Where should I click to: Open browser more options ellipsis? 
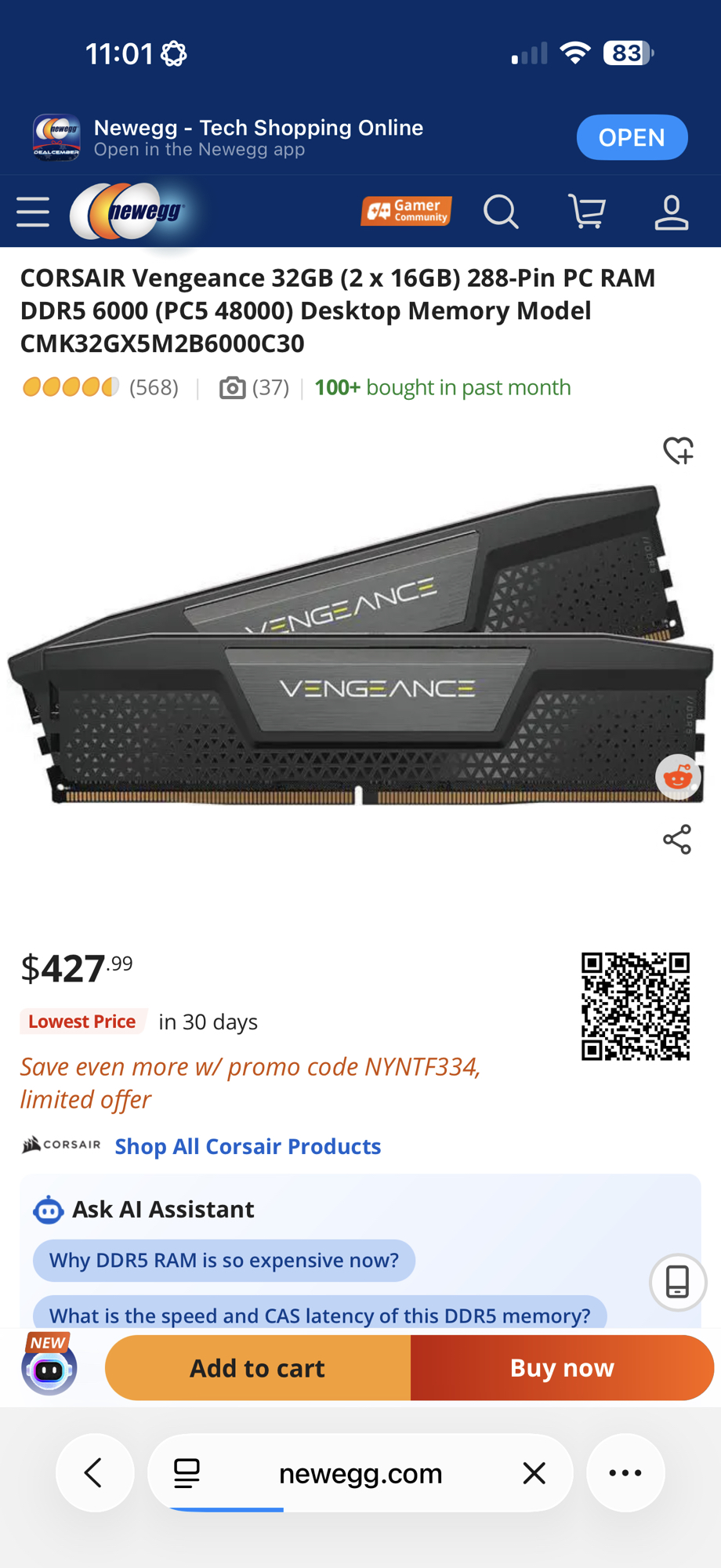625,1473
